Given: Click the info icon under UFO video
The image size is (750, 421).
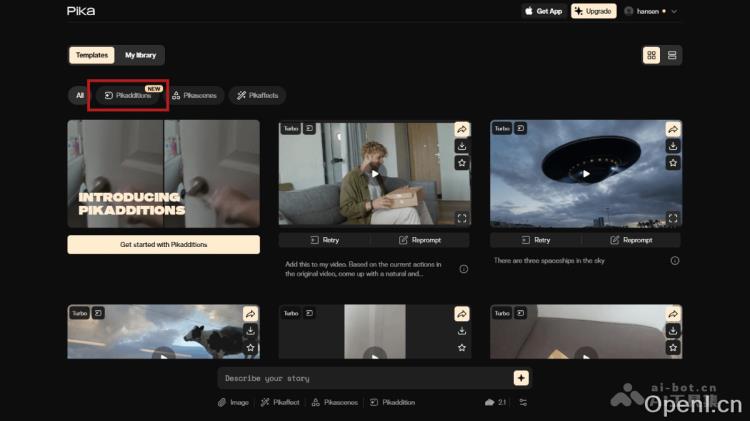Looking at the screenshot, I should click(674, 261).
